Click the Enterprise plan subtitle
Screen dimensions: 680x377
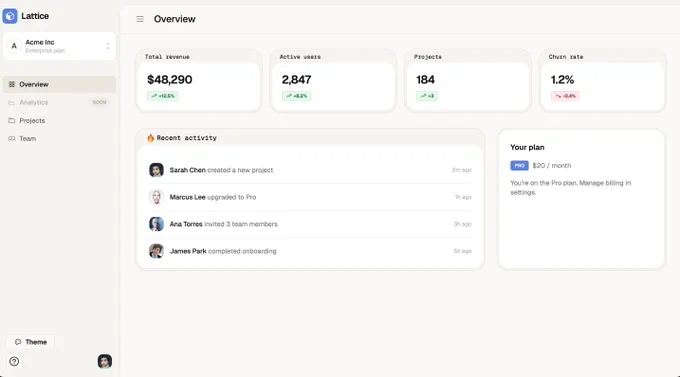45,51
